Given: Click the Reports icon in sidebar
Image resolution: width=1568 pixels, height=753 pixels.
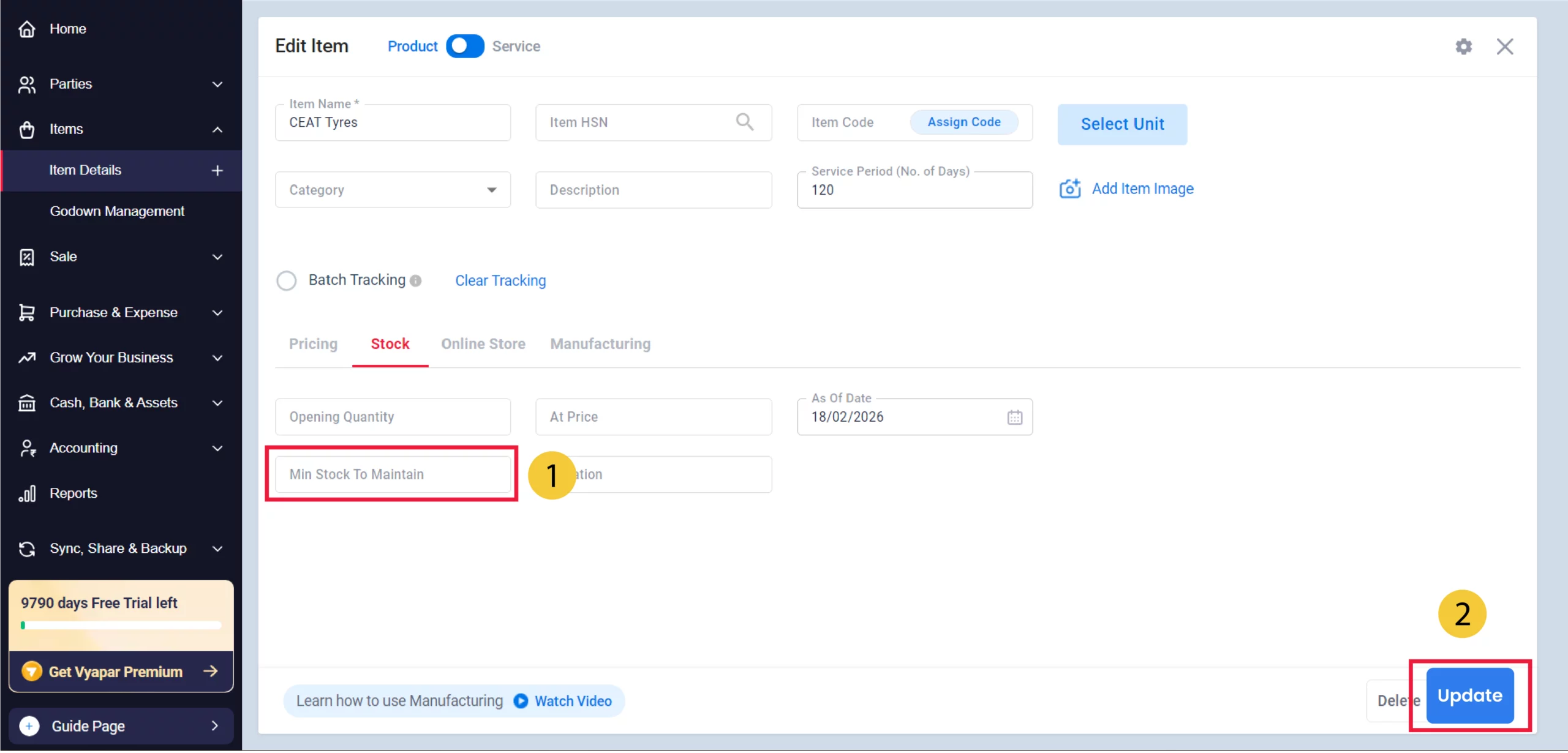Looking at the screenshot, I should (27, 493).
